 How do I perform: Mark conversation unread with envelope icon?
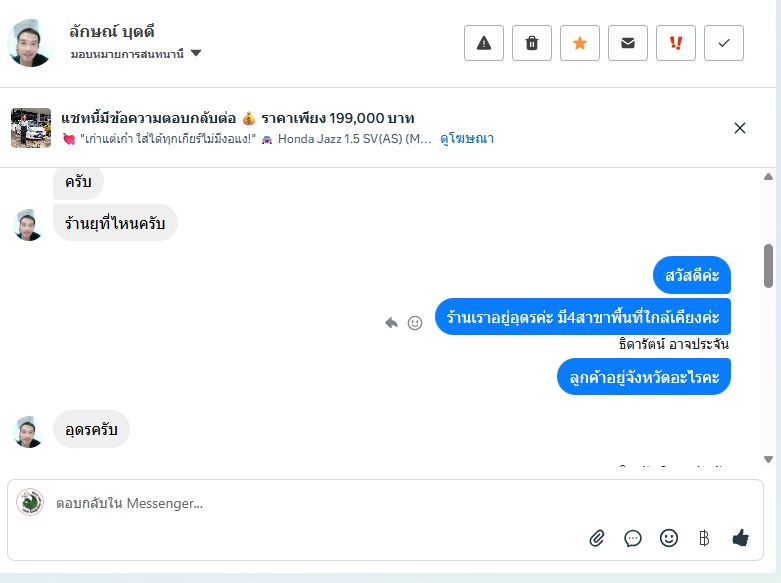click(628, 43)
